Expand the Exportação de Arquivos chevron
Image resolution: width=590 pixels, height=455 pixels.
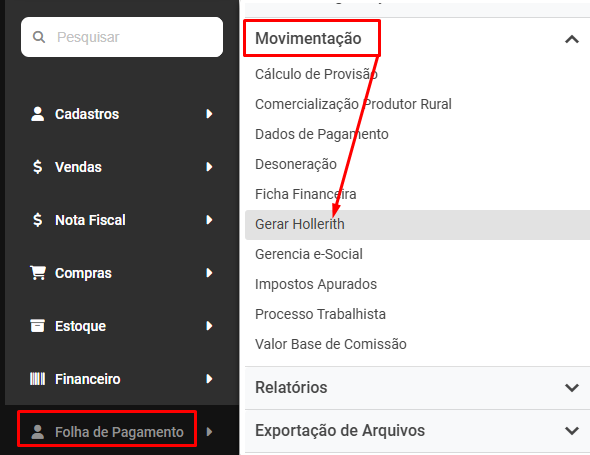pyautogui.click(x=572, y=431)
